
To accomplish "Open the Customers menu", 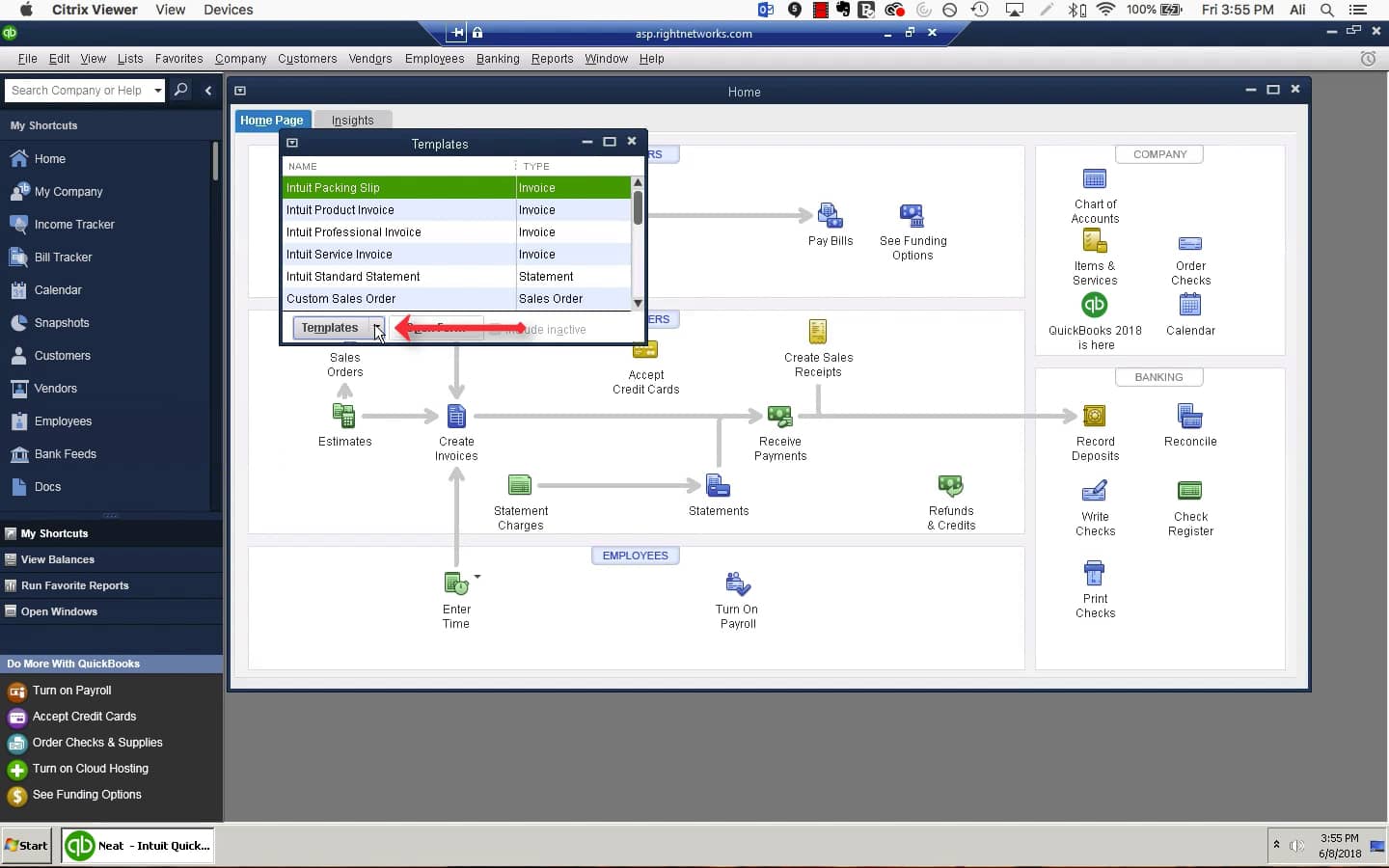I will 307,59.
